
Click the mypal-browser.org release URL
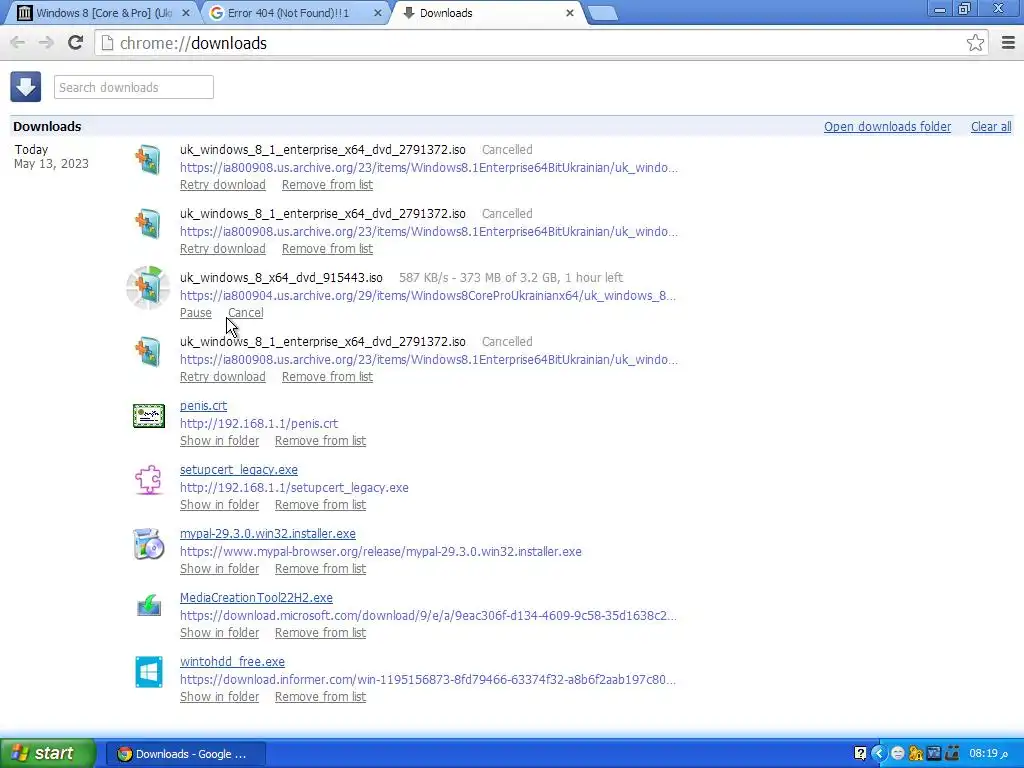381,552
